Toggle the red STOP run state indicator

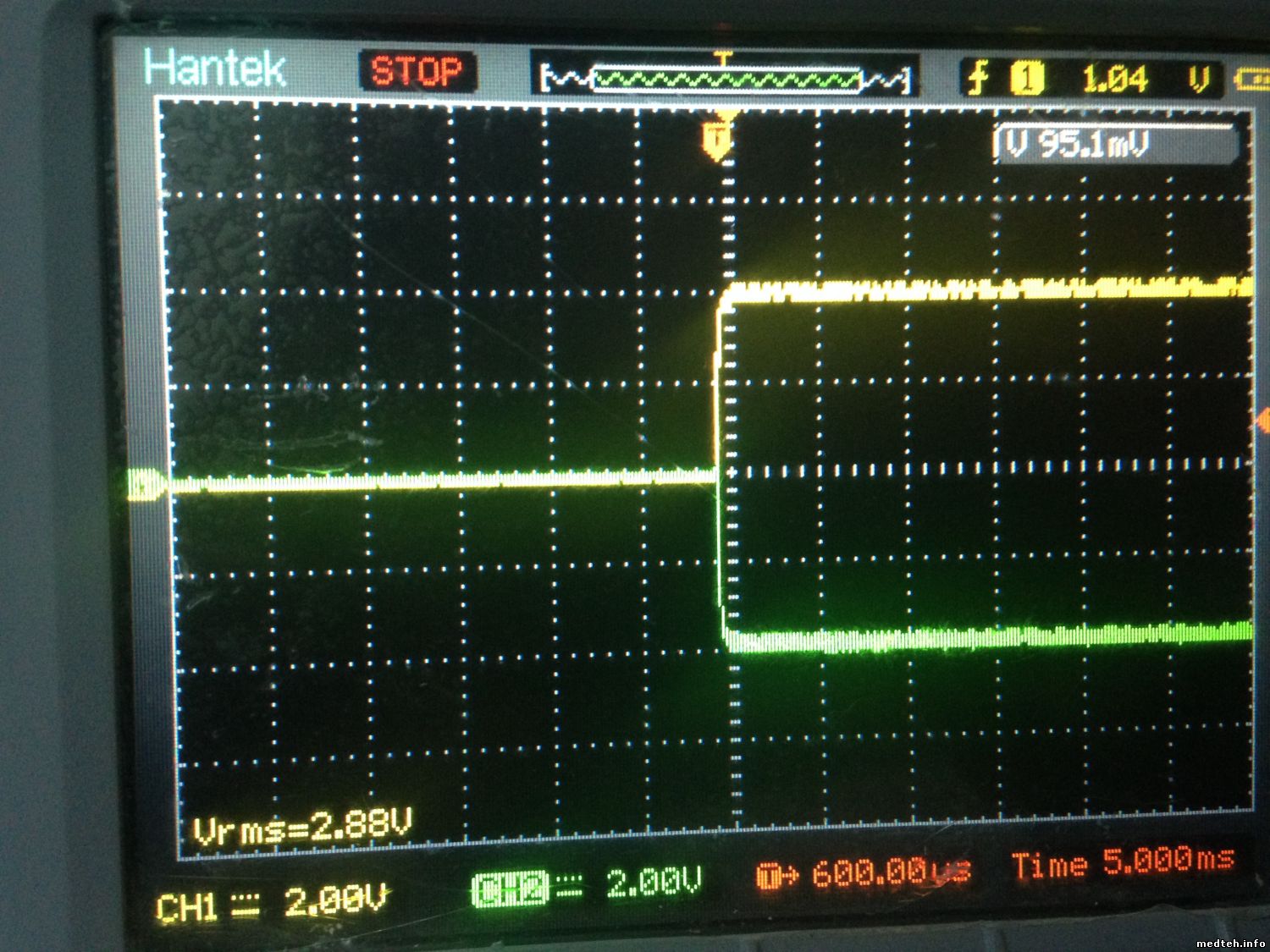pos(417,72)
